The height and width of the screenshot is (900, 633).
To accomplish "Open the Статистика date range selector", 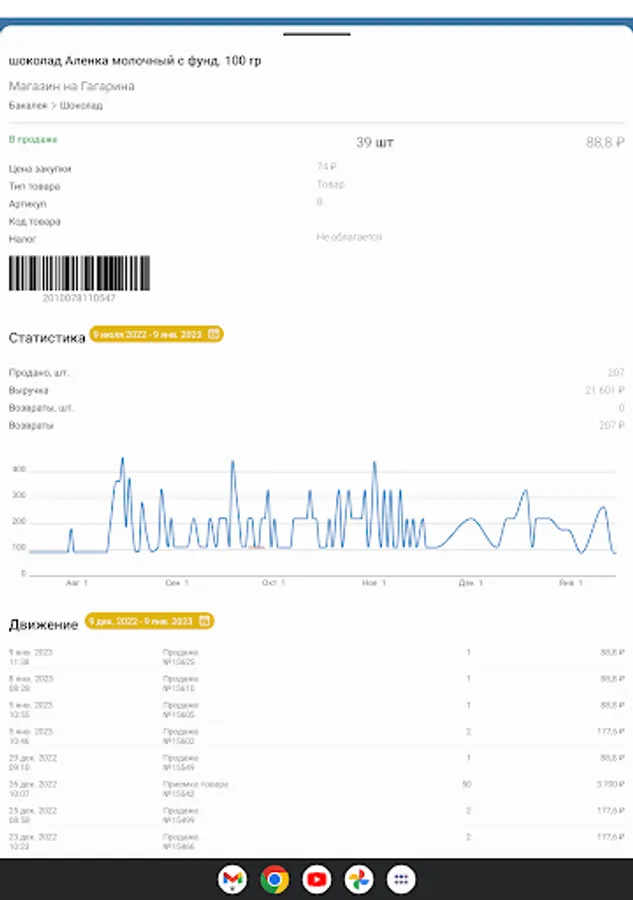I will coord(156,334).
